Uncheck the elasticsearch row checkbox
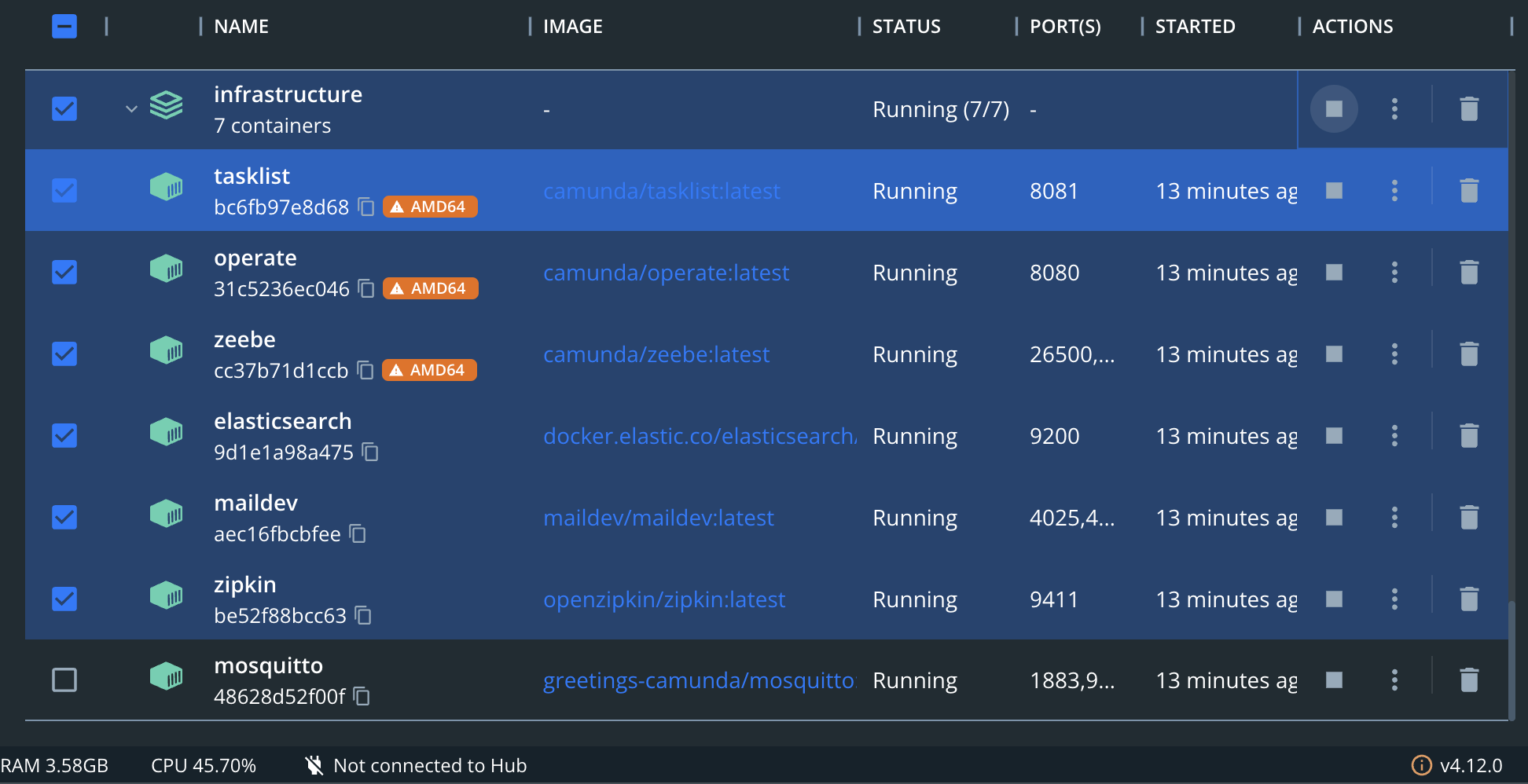Viewport: 1528px width, 784px height. point(64,435)
